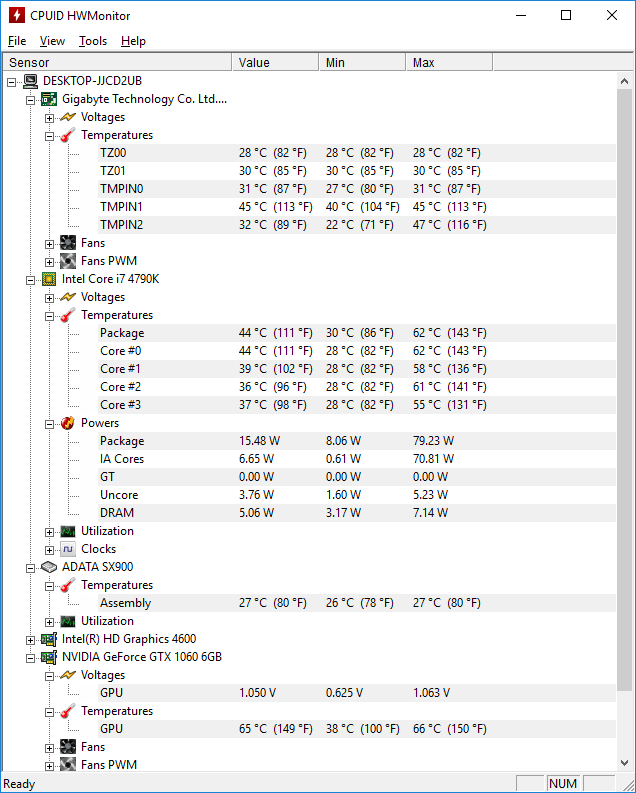Click the NVIDIA GeForce GTX 1060 card icon

pos(49,657)
